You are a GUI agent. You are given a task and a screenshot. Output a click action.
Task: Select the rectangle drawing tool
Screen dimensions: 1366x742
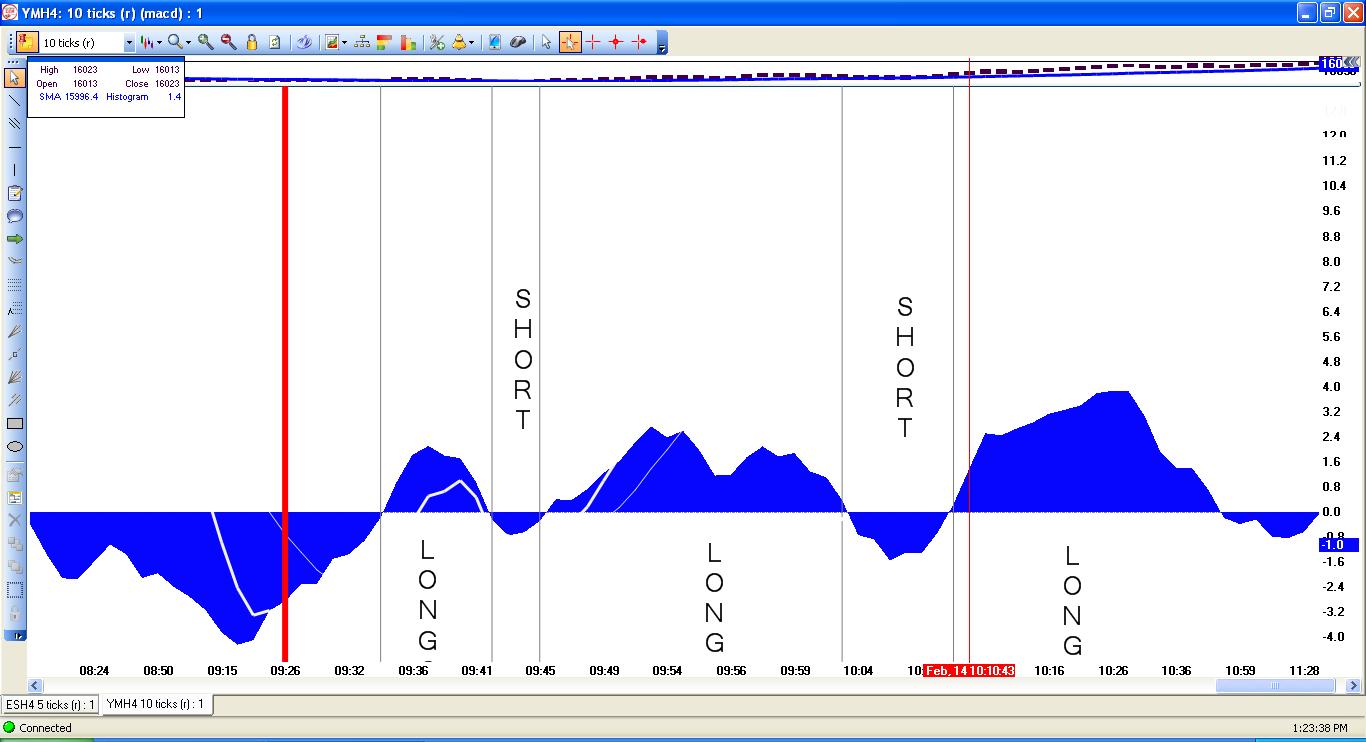(x=14, y=424)
